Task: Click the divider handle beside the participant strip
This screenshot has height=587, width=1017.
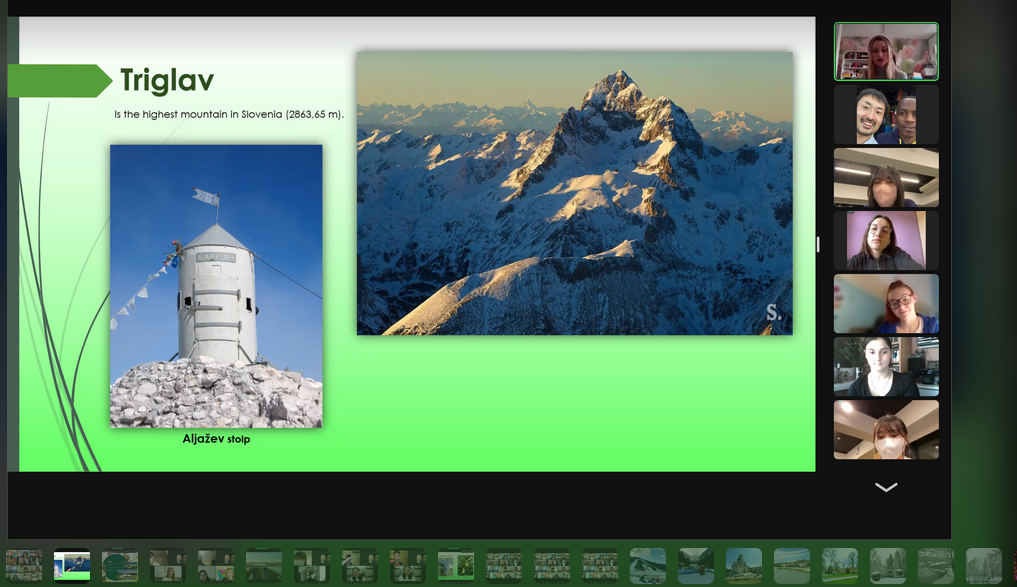Action: (818, 245)
